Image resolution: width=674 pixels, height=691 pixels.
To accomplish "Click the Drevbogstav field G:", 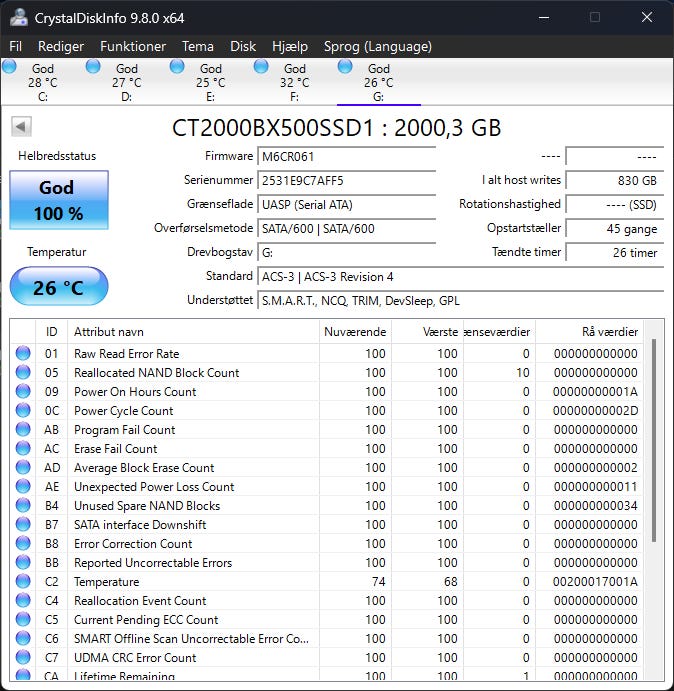I will (346, 253).
